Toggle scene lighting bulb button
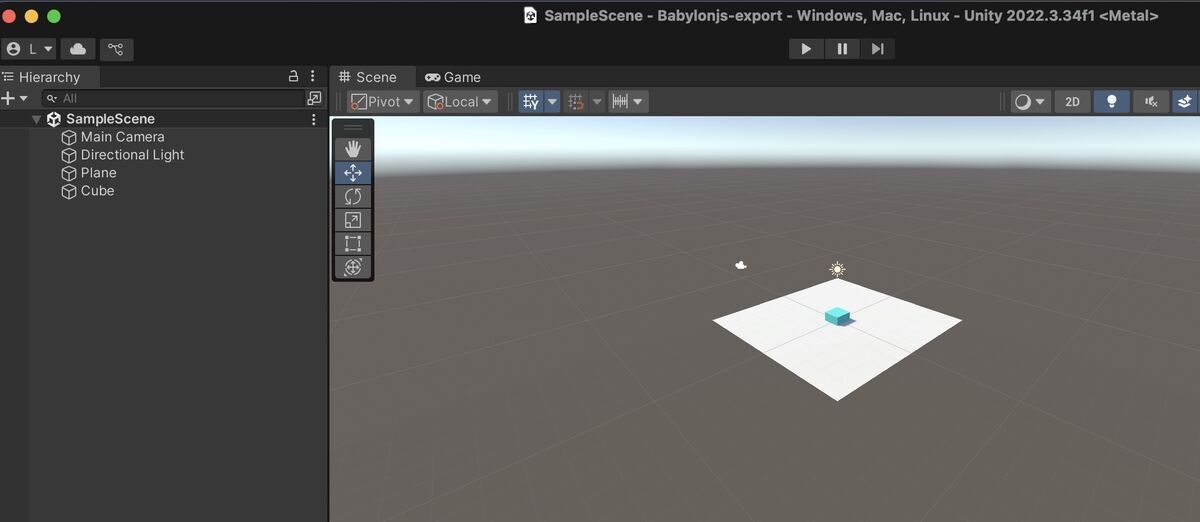Screen dimensions: 1200x522 point(1111,101)
